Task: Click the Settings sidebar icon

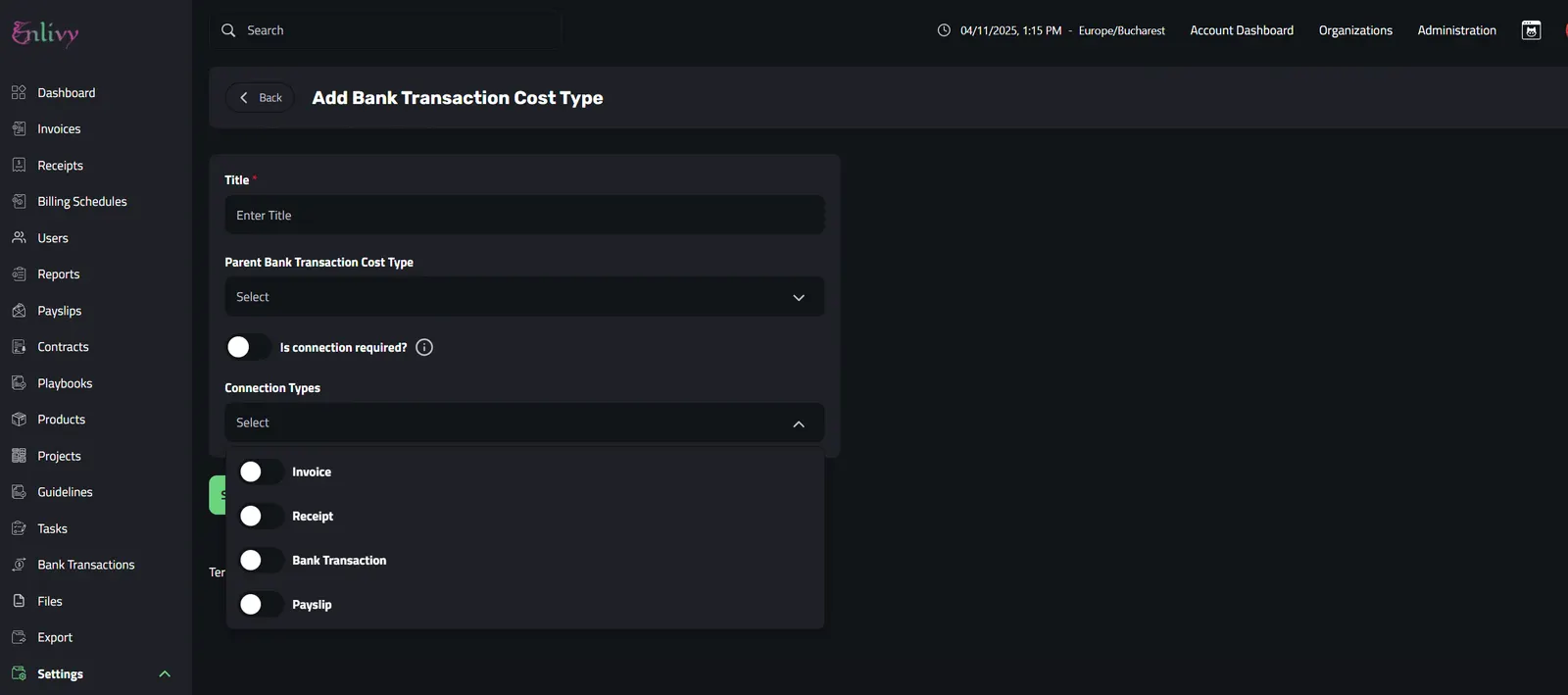Action: click(x=19, y=673)
